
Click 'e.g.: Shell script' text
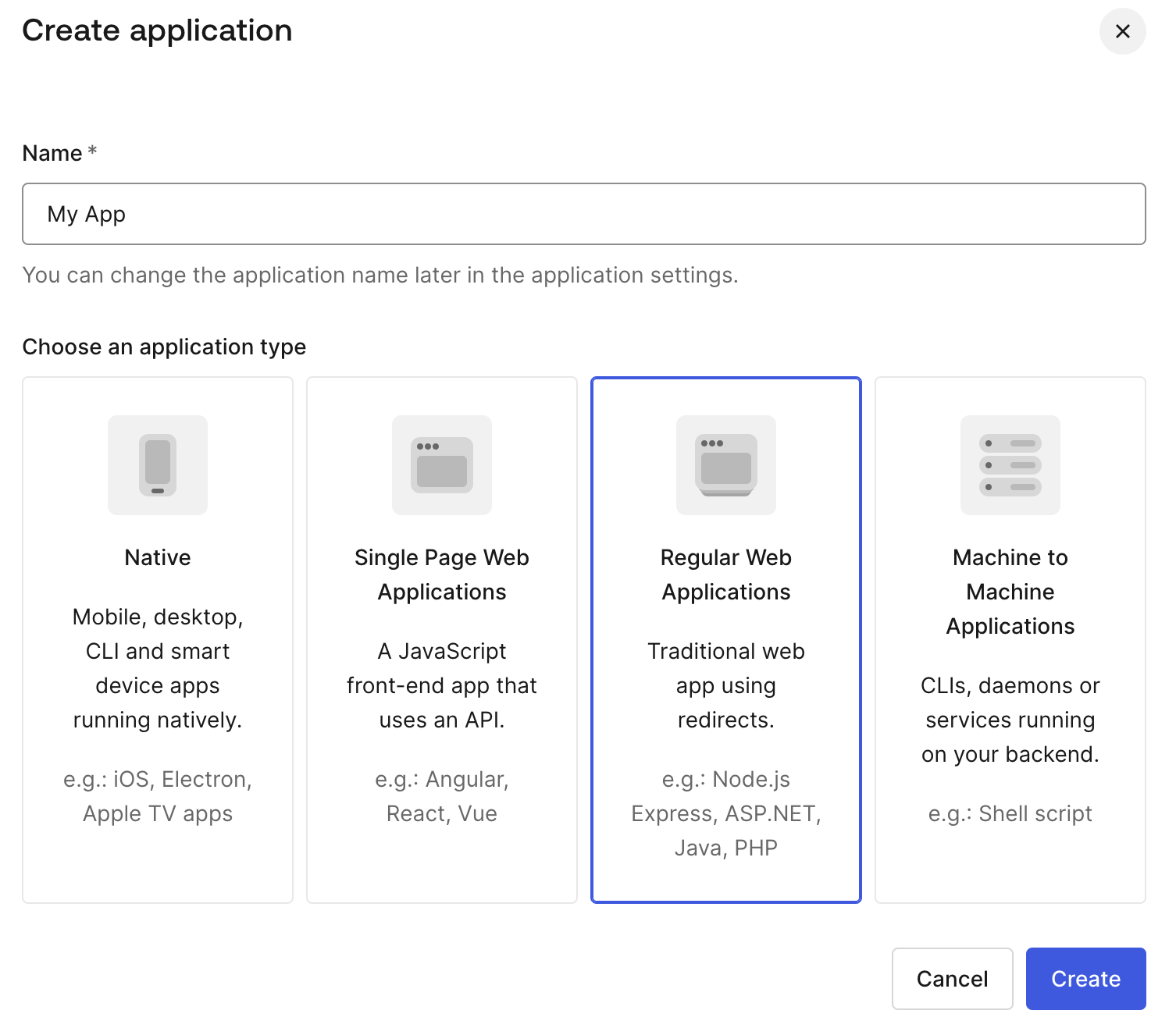1010,813
